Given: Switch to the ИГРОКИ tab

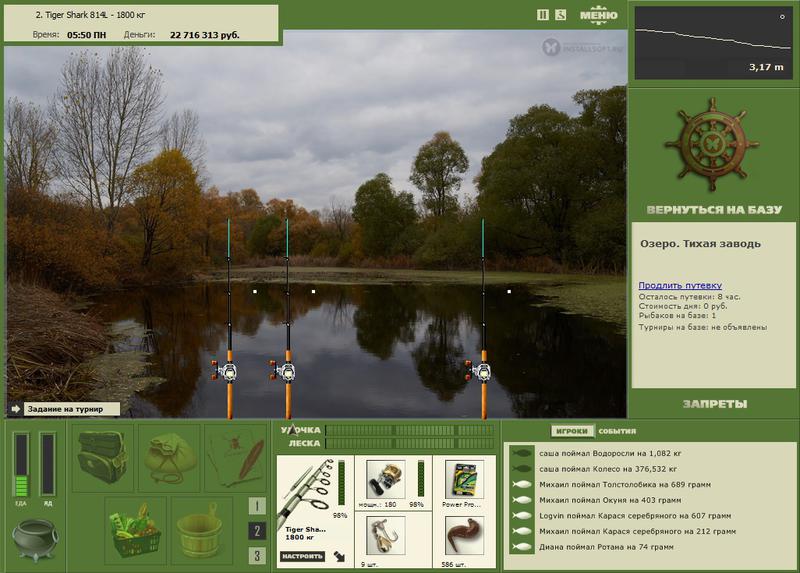Looking at the screenshot, I should click(572, 431).
